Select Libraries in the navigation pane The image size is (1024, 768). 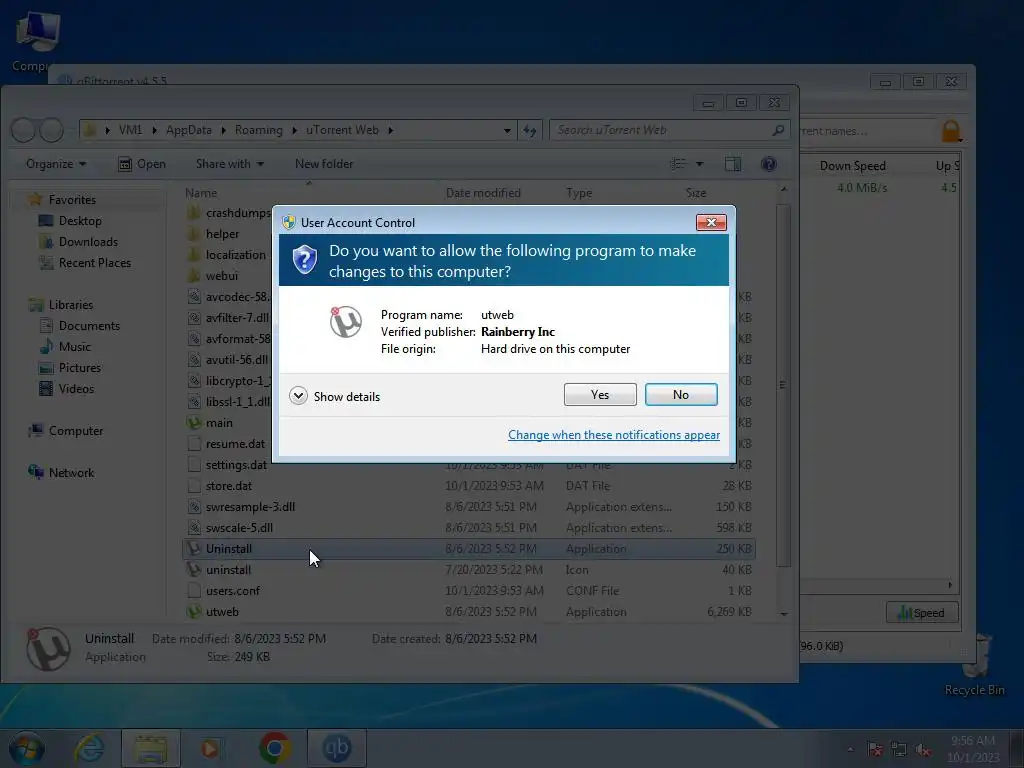(x=71, y=305)
